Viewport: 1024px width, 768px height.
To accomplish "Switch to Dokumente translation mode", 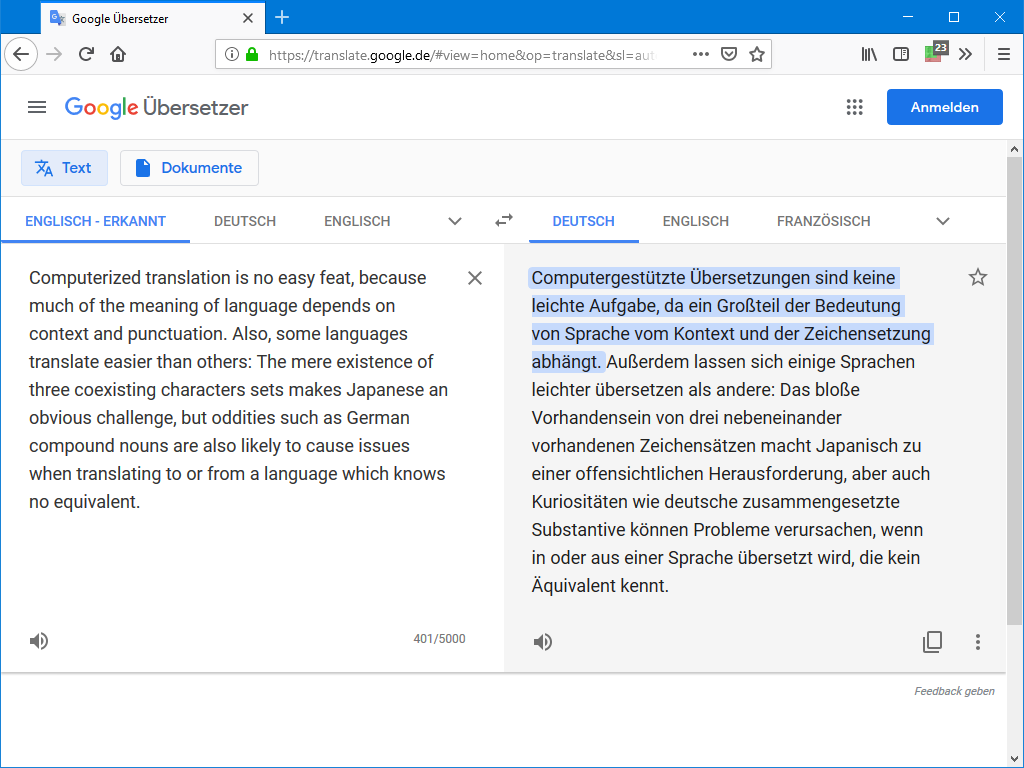I will pyautogui.click(x=189, y=168).
